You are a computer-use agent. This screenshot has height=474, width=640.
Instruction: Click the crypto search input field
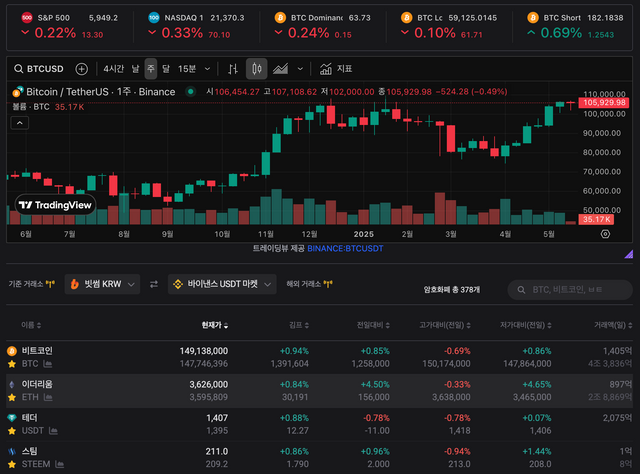[570, 289]
